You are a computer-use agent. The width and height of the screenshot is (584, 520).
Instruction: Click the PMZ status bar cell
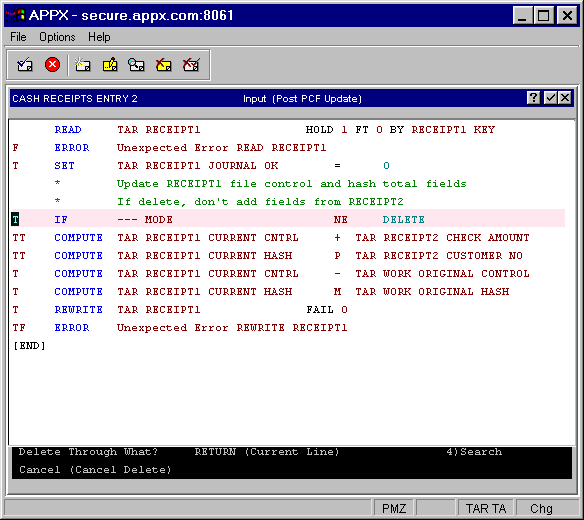pyautogui.click(x=394, y=508)
